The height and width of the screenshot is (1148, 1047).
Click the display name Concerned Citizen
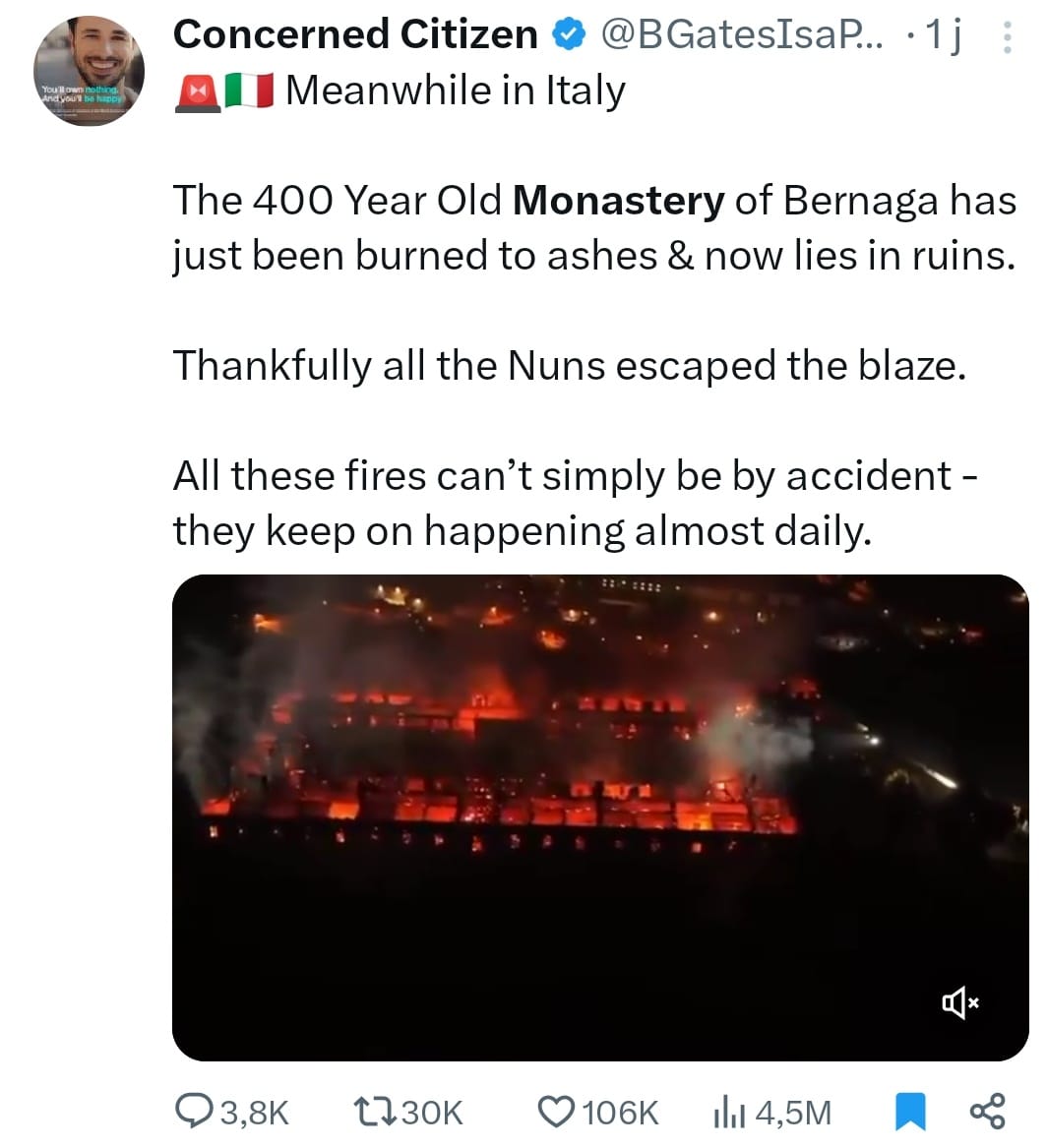point(354,35)
